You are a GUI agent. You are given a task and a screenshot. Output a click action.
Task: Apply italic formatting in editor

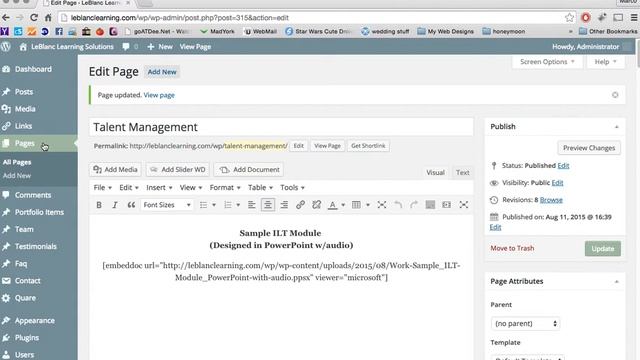(115, 205)
